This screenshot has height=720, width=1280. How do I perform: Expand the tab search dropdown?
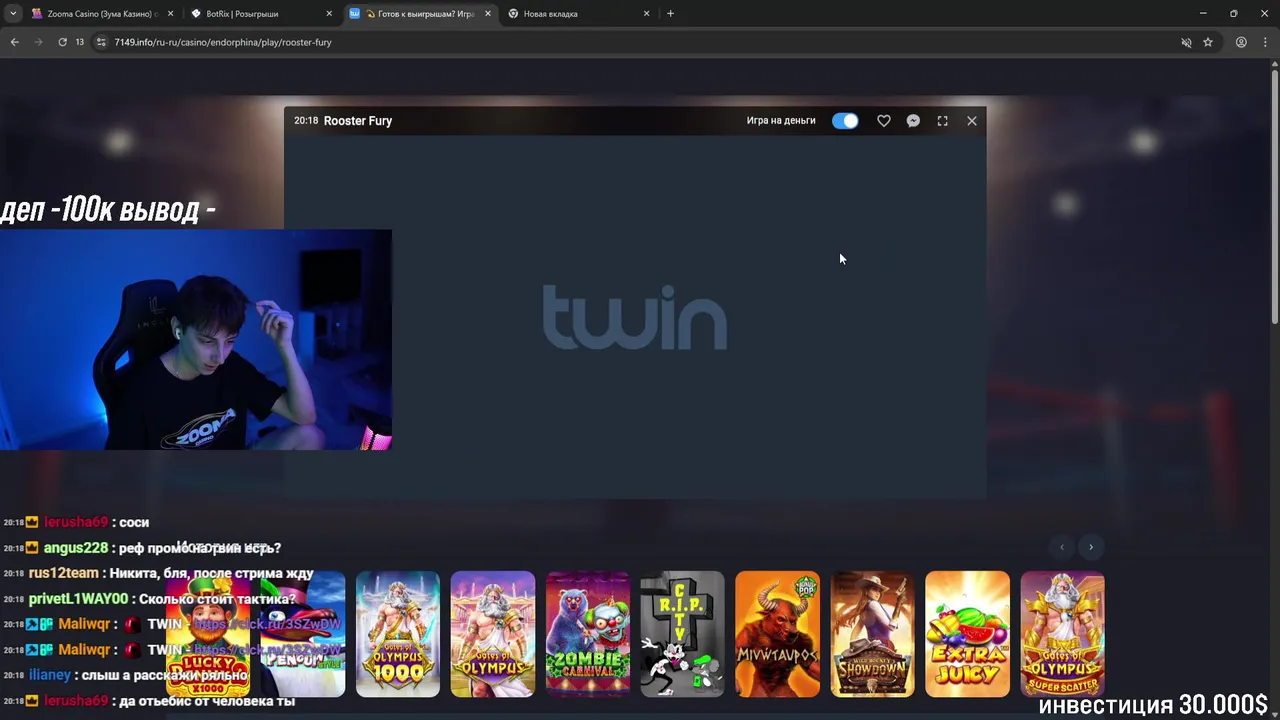click(x=12, y=14)
